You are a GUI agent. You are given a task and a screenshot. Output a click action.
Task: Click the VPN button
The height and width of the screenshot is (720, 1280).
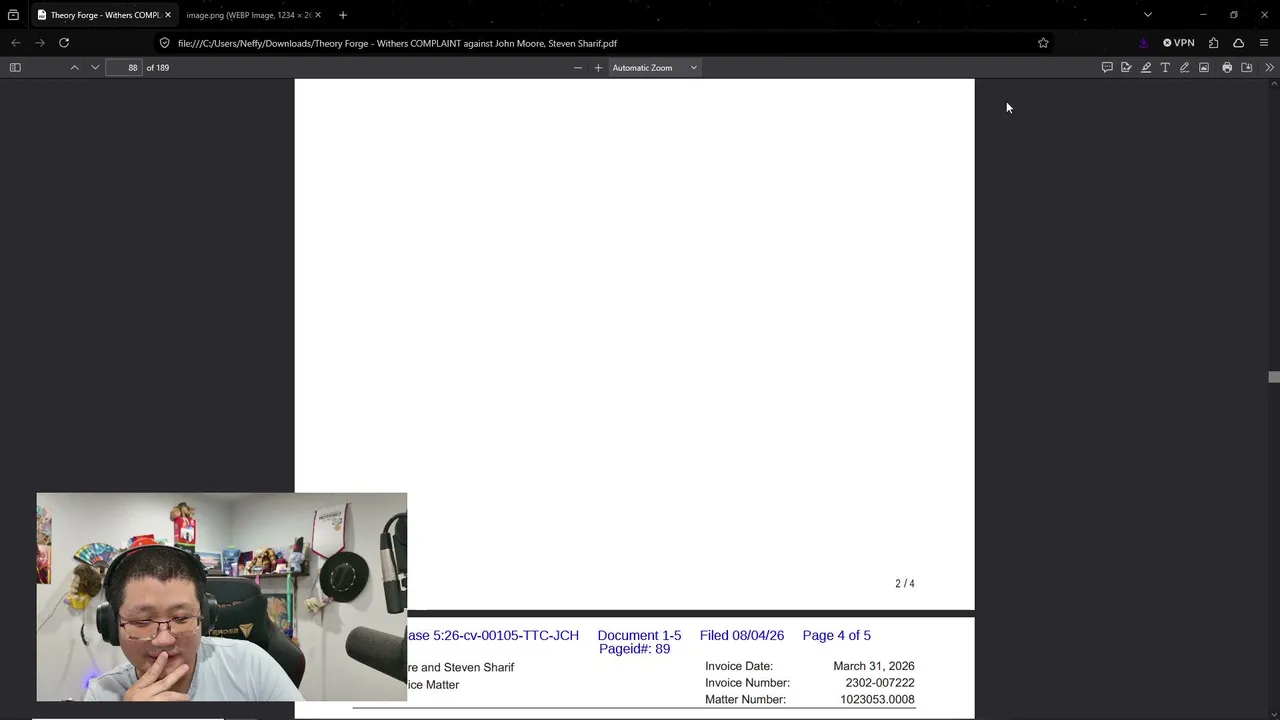click(1179, 42)
